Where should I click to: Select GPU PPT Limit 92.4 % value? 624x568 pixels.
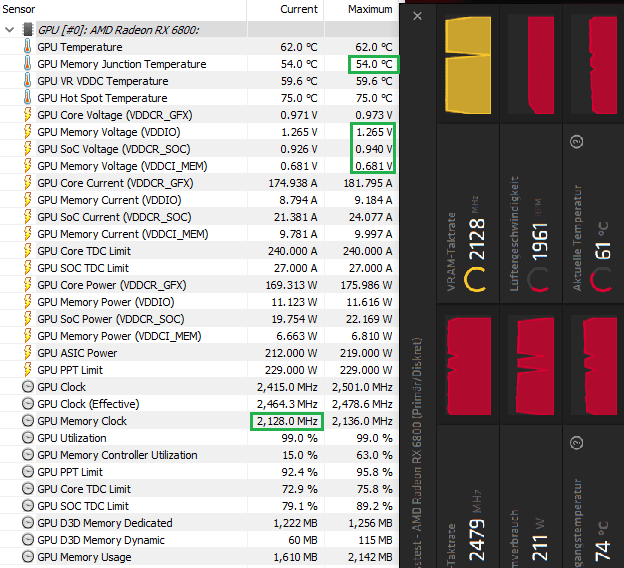299,472
